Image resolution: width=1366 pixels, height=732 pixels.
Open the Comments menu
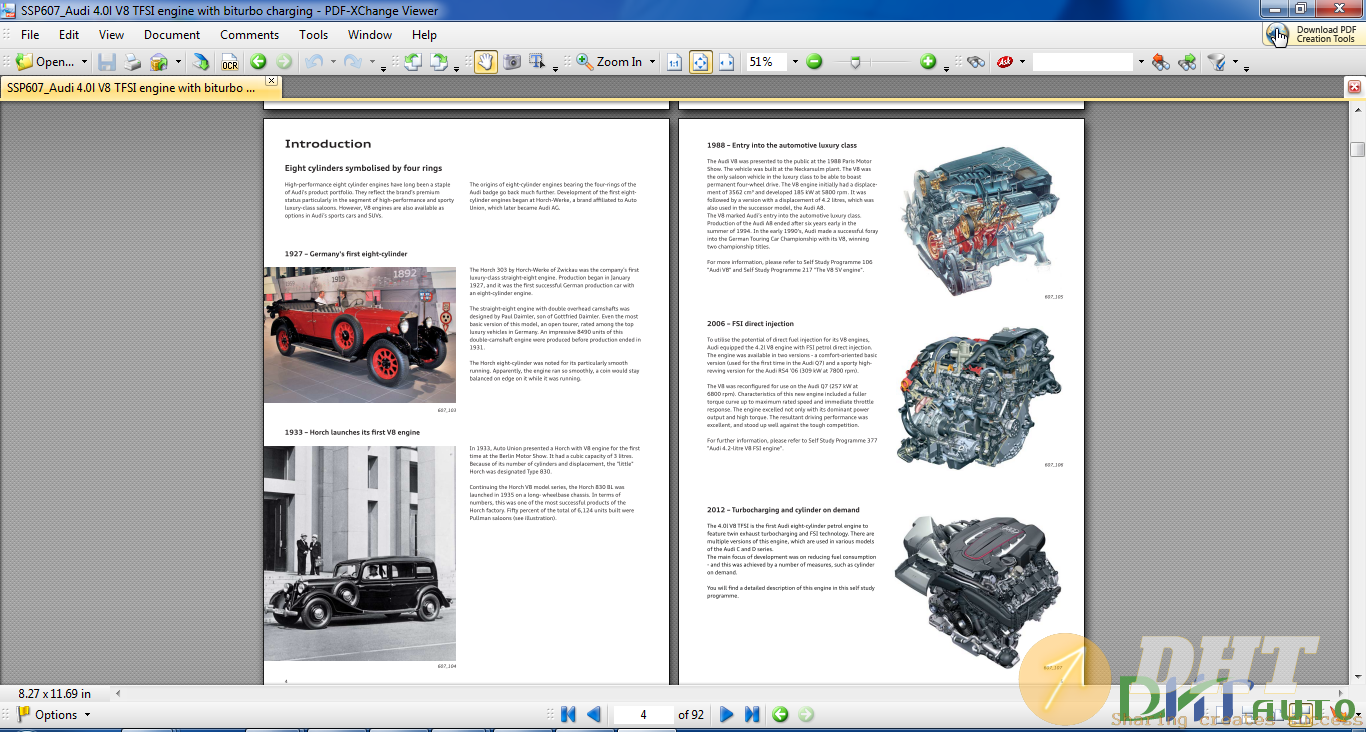coord(249,35)
